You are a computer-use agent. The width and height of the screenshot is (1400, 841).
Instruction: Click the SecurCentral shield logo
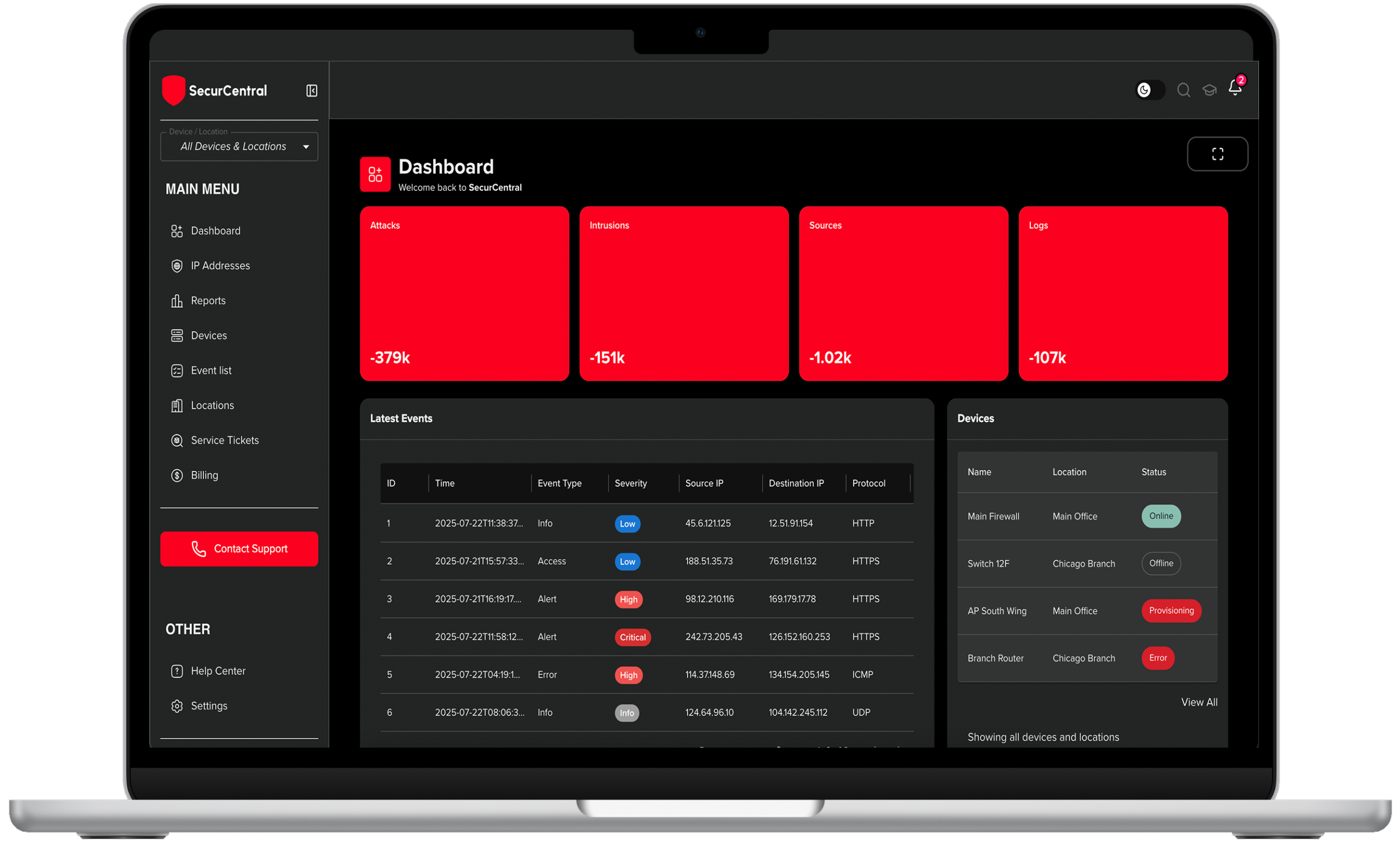pyautogui.click(x=173, y=90)
